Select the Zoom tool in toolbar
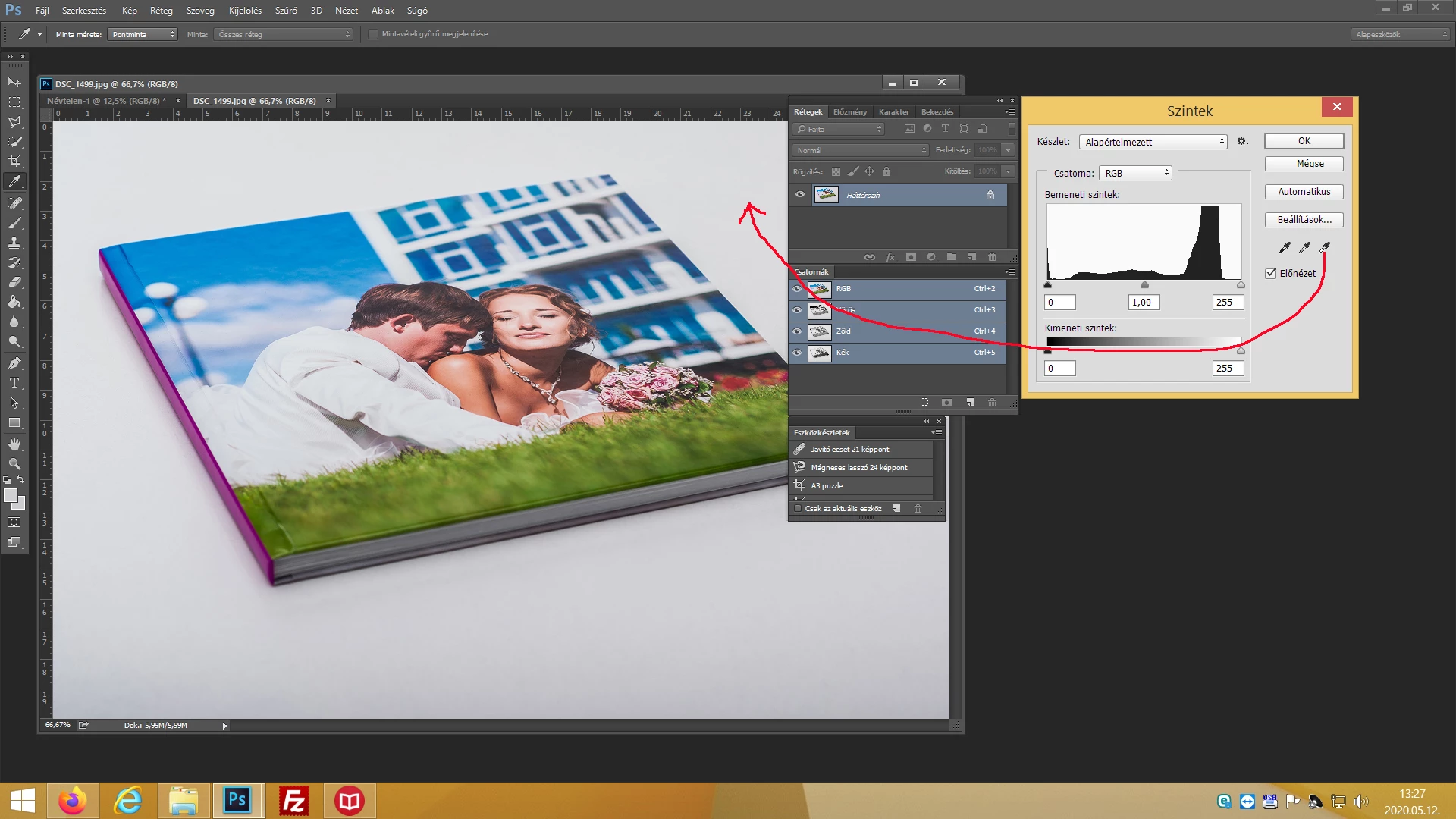The height and width of the screenshot is (819, 1456). click(x=14, y=464)
